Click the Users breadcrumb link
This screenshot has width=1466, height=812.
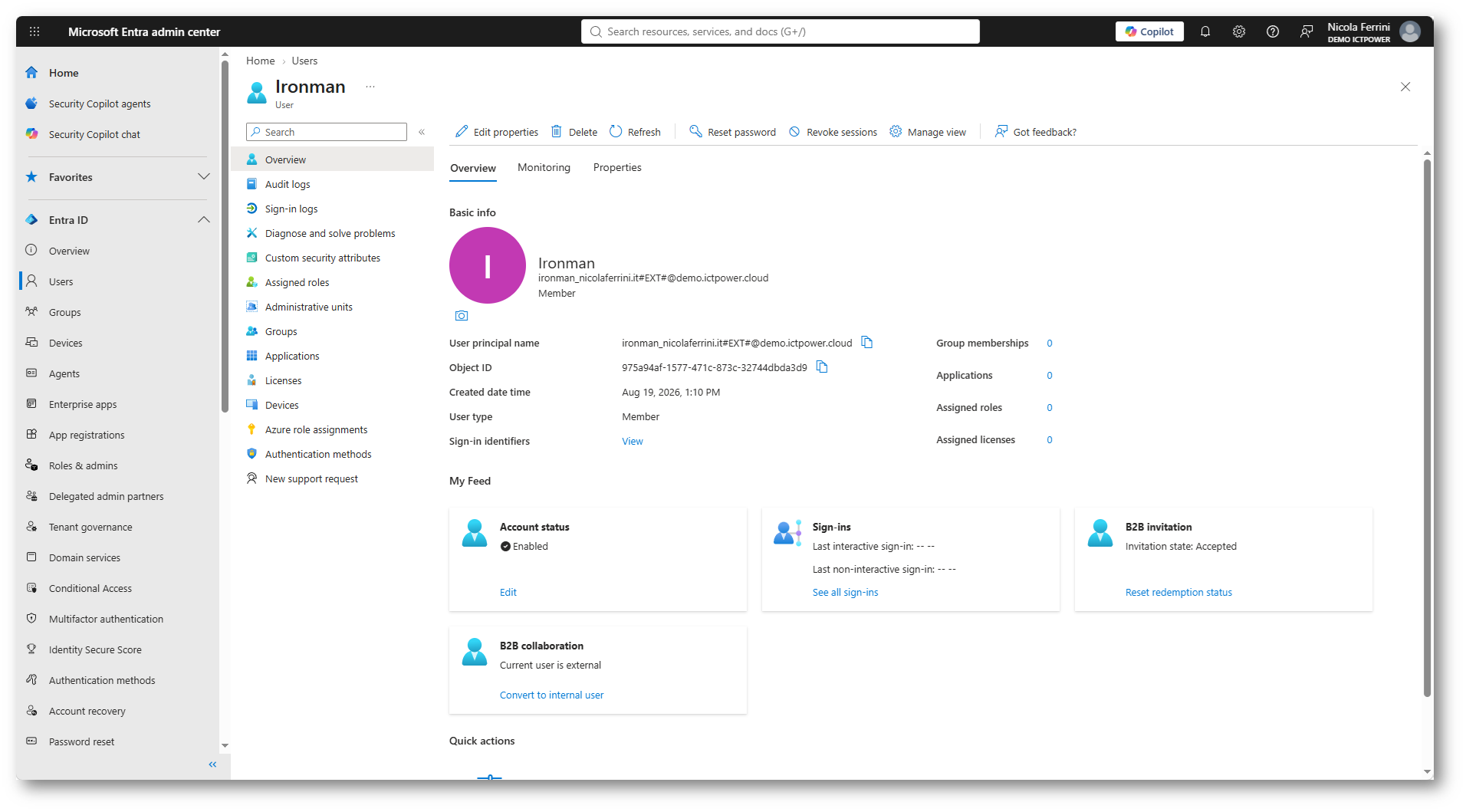pos(304,61)
